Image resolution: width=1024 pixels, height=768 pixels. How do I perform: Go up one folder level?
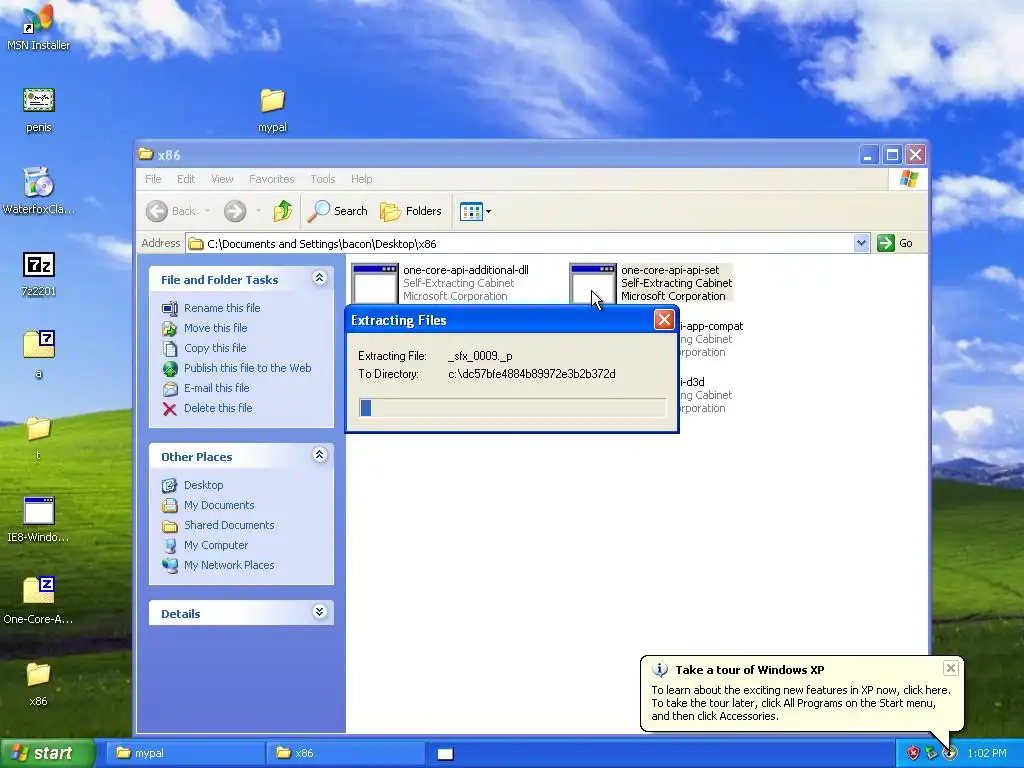point(282,211)
